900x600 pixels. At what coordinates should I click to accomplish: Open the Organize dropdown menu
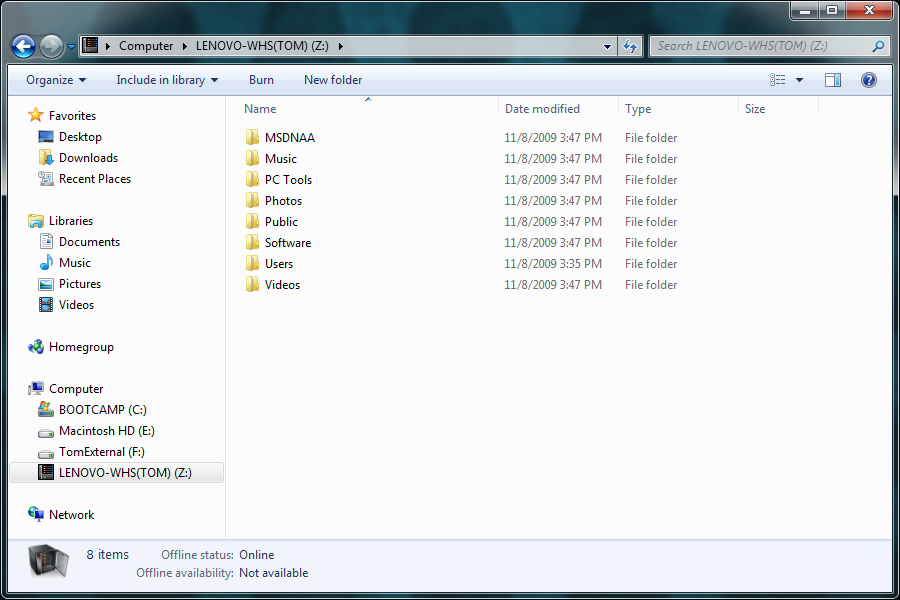[x=56, y=80]
